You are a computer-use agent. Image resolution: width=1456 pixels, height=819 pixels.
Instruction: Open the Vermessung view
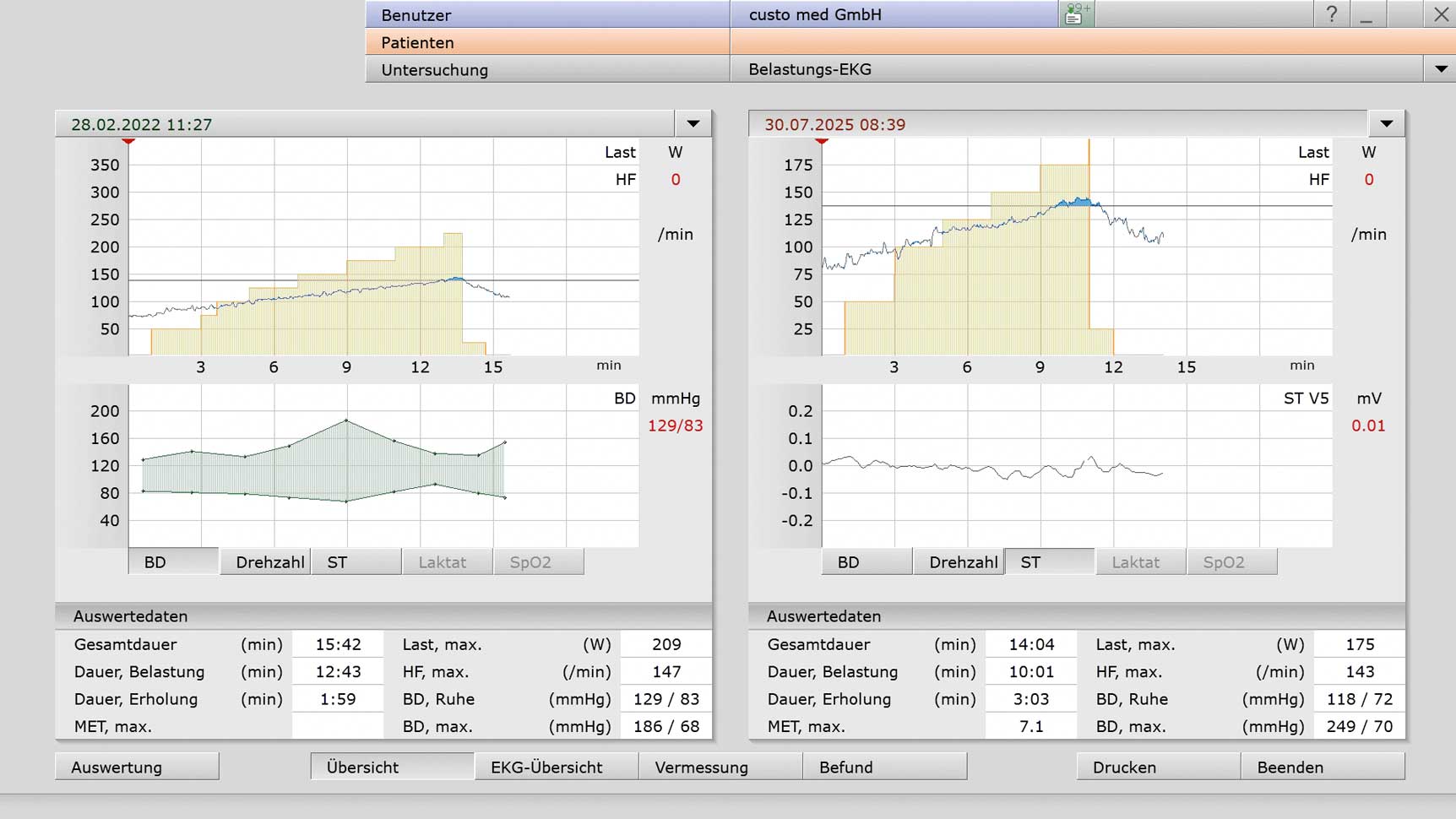tap(720, 767)
